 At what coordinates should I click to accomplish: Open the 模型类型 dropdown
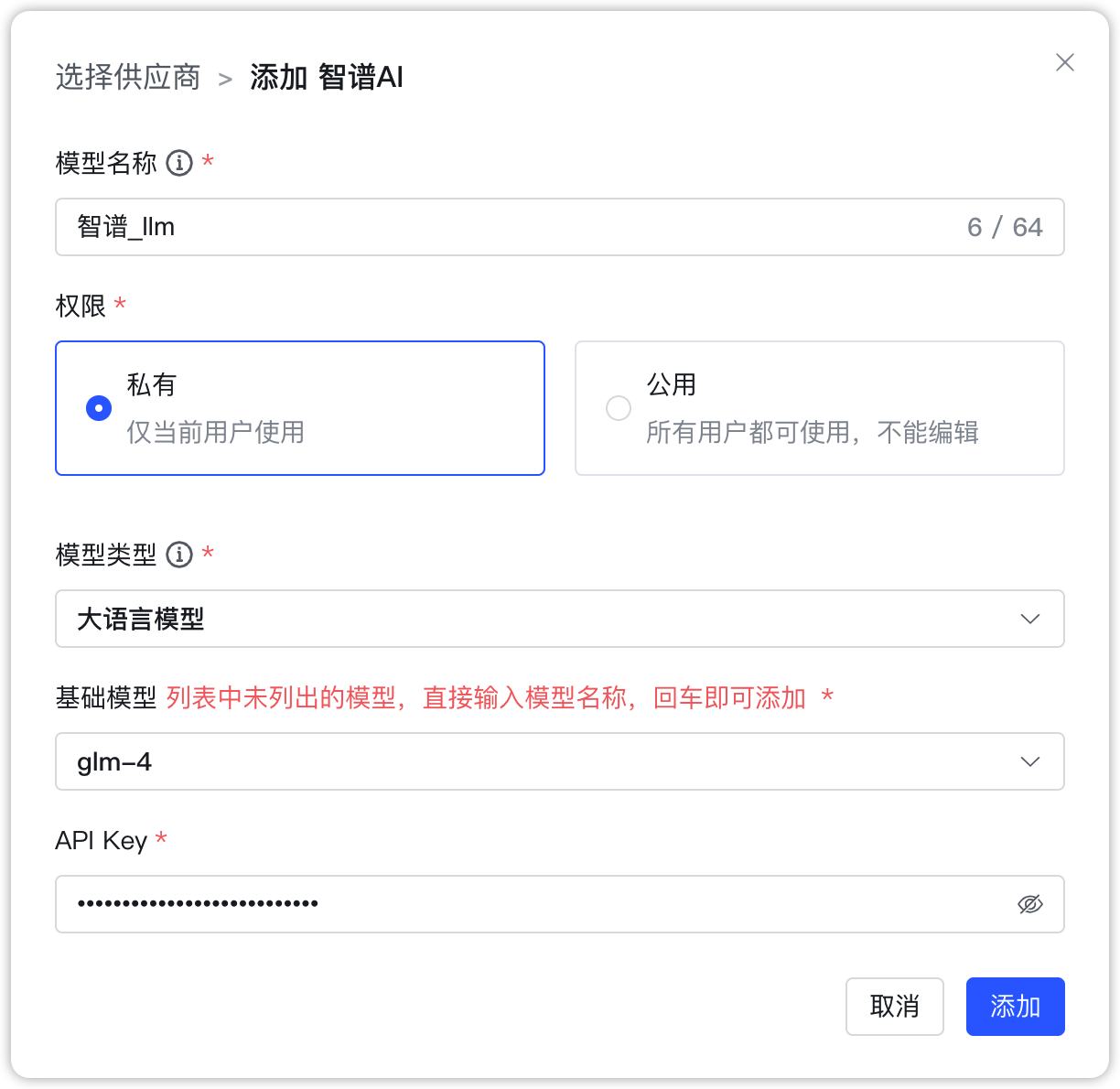pos(560,619)
